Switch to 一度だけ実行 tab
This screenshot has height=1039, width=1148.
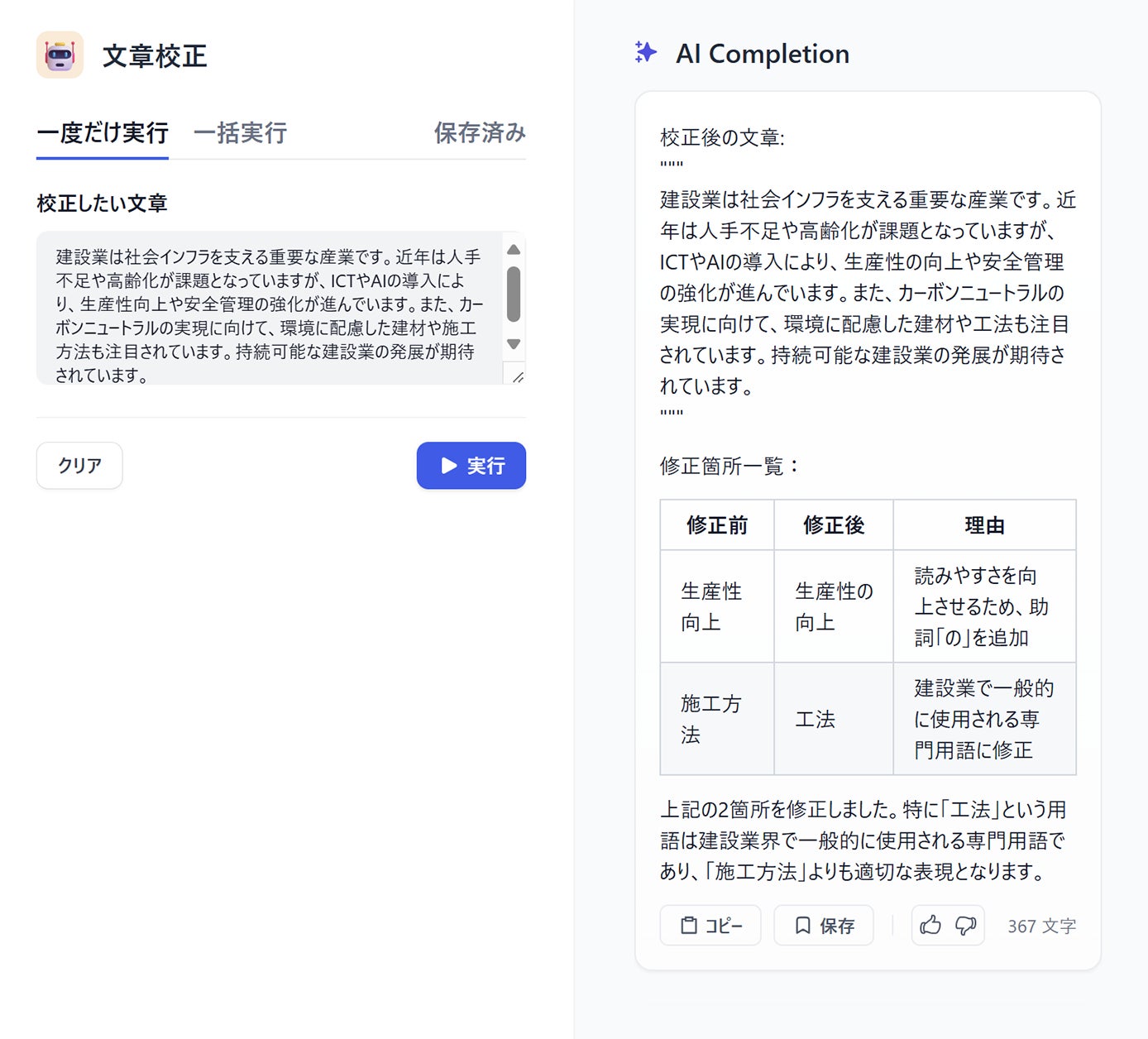pos(103,133)
